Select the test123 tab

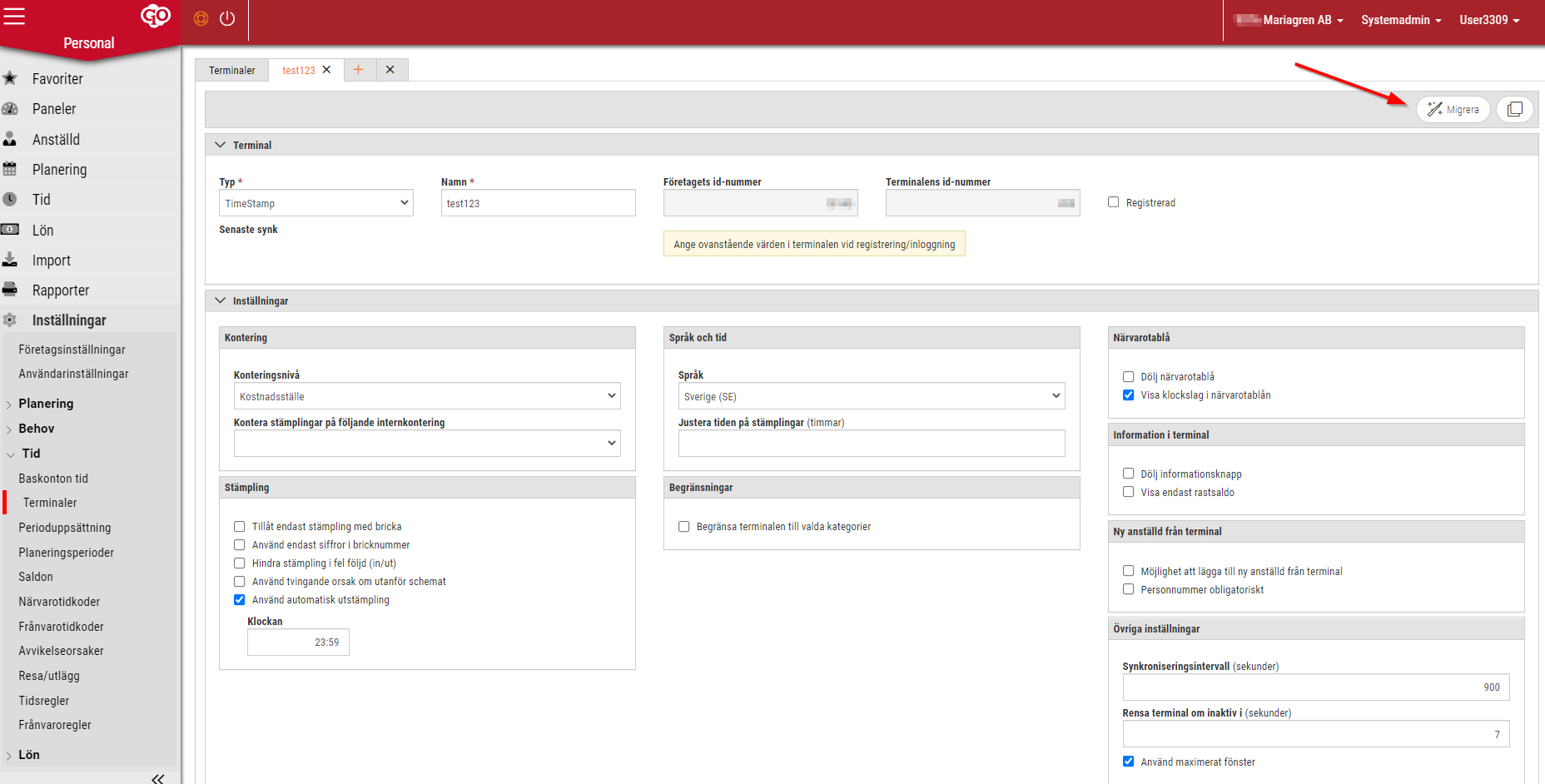point(298,70)
